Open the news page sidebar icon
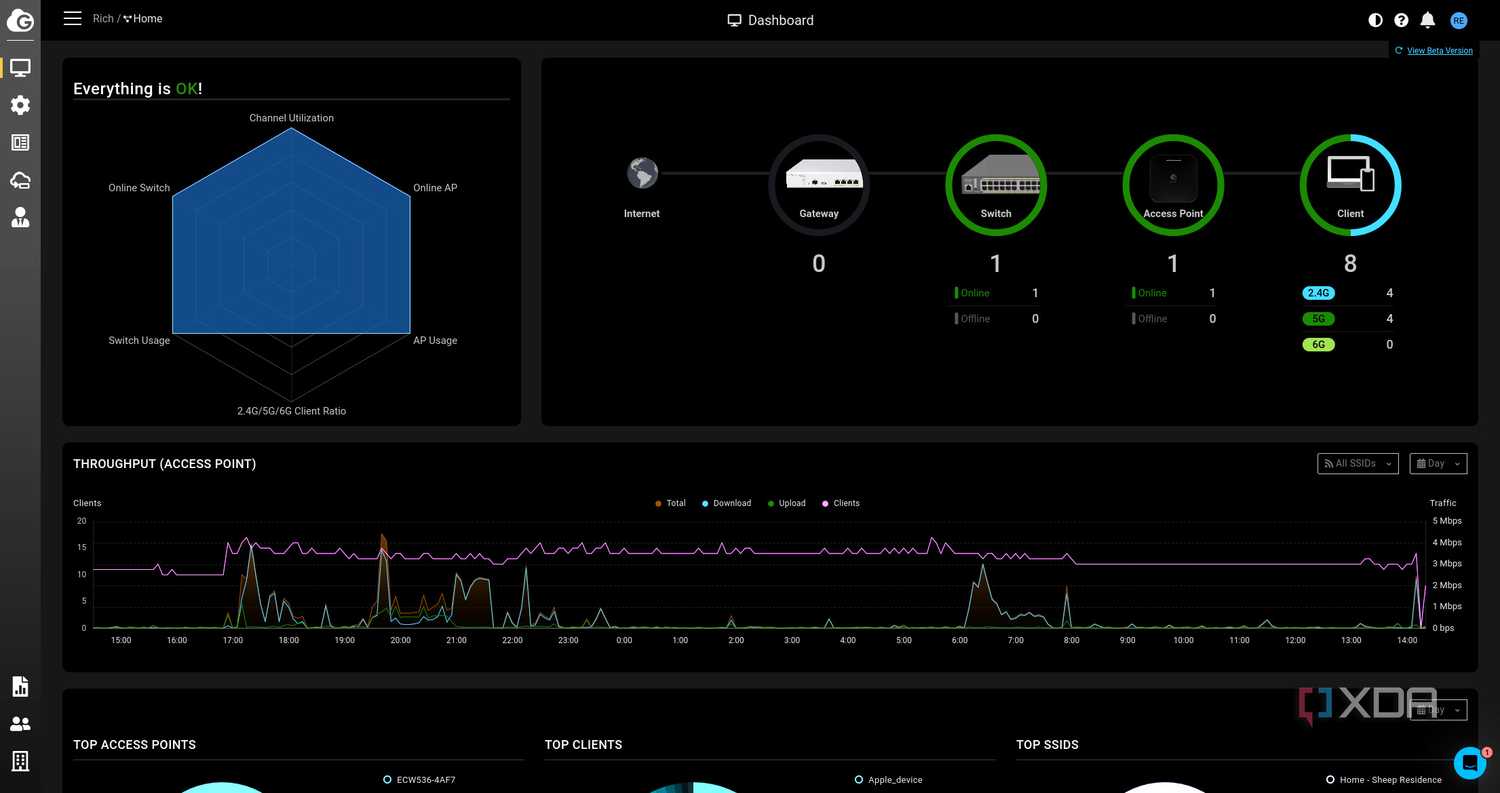 point(20,143)
